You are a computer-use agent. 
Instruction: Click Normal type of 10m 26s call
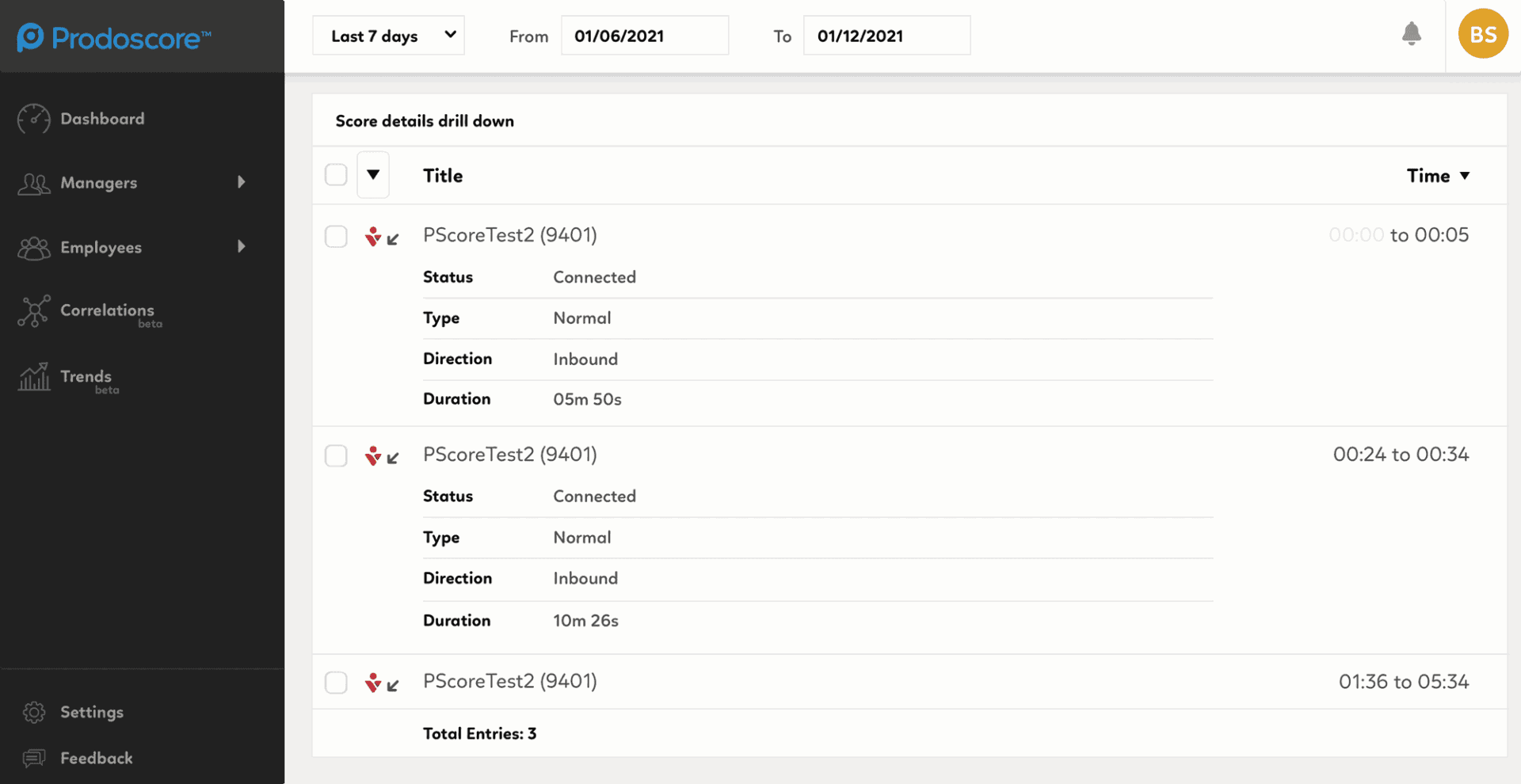click(582, 538)
